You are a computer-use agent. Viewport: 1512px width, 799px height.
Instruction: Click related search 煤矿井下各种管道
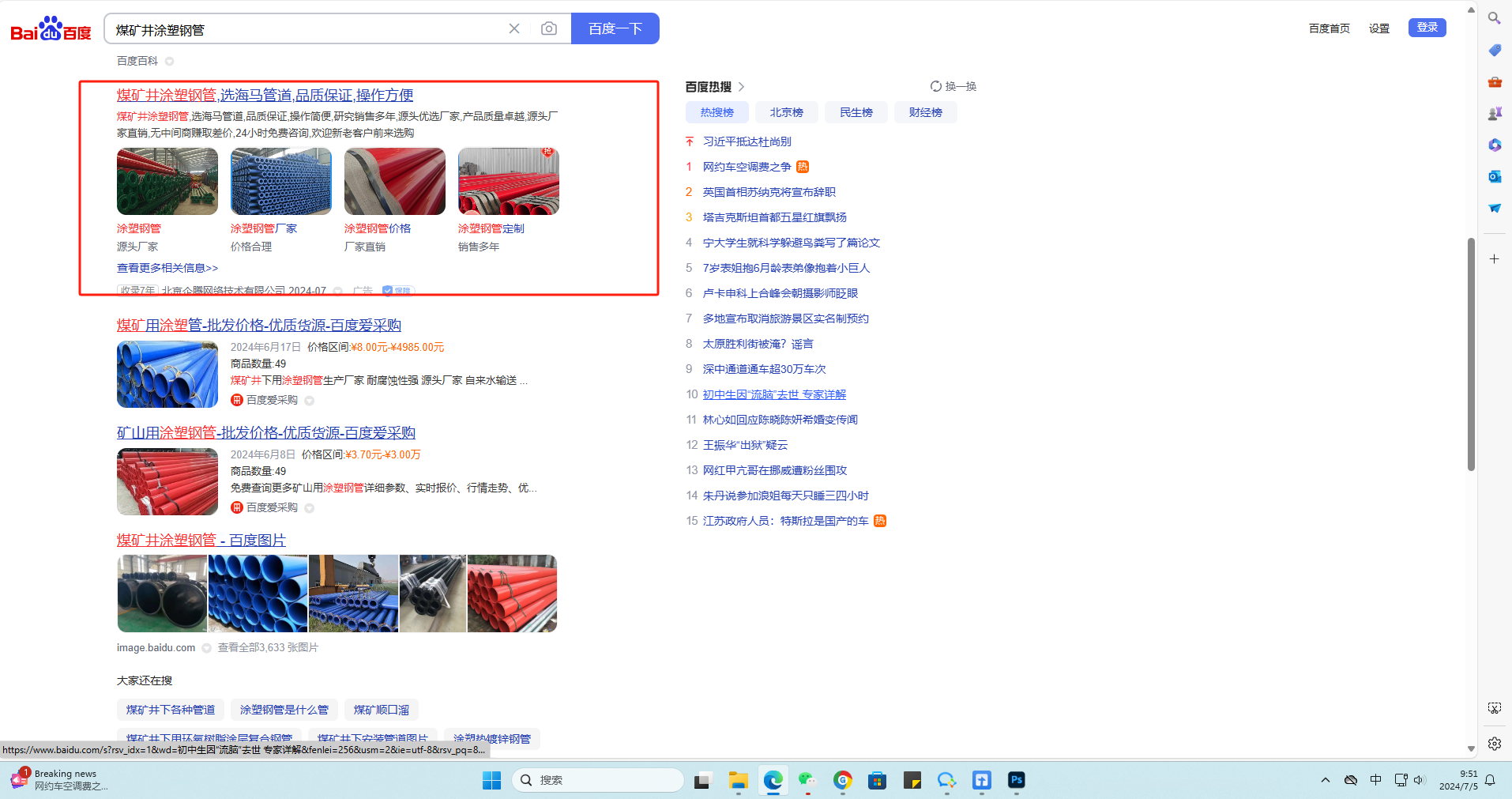[171, 710]
